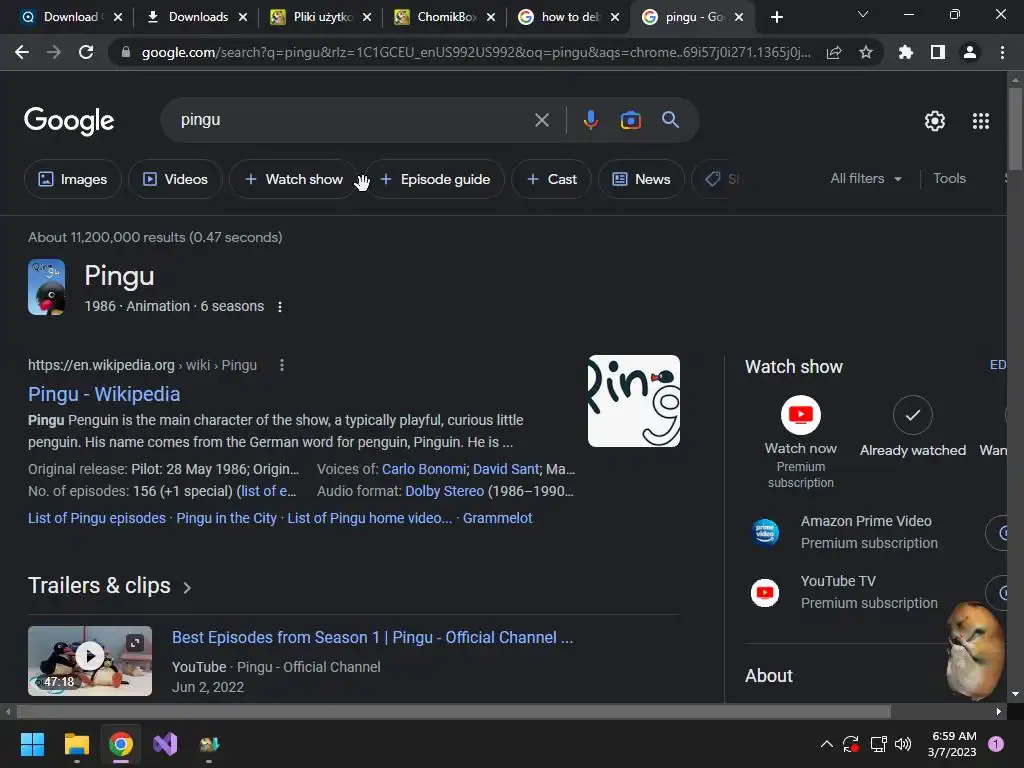The height and width of the screenshot is (768, 1024).
Task: Click the volume icon in system tray
Action: tap(903, 744)
